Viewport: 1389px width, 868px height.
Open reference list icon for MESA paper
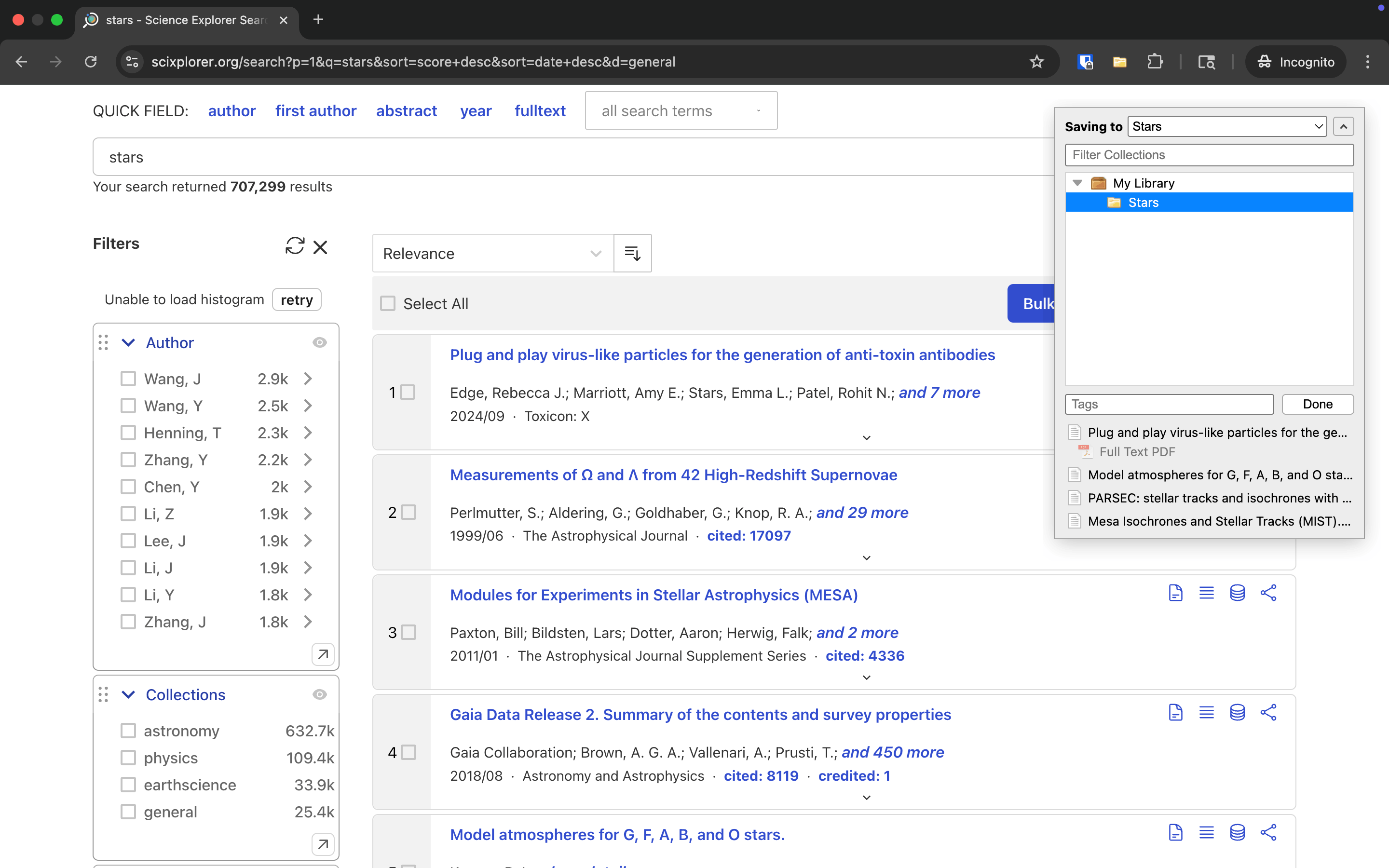coord(1207,593)
